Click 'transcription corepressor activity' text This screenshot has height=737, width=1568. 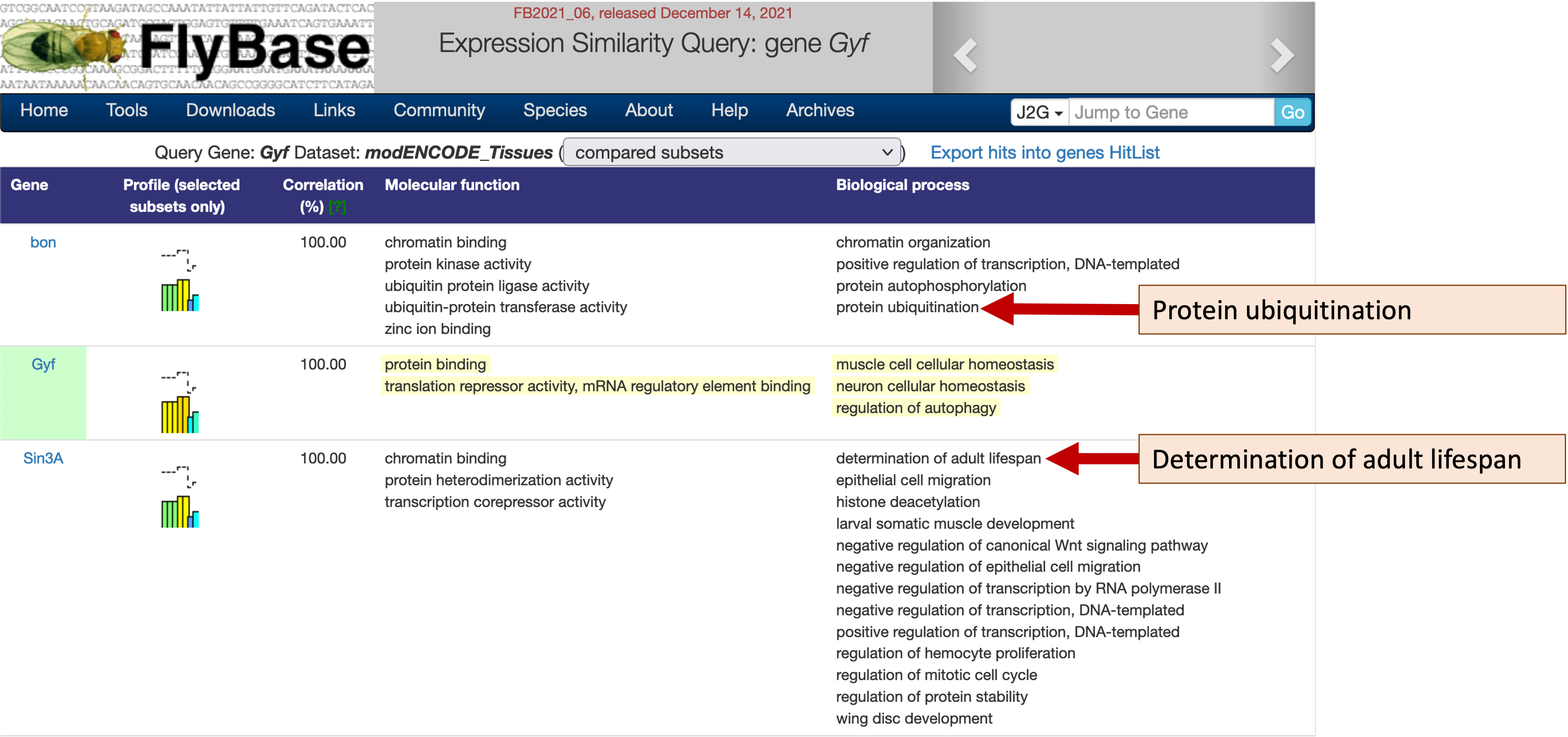495,502
